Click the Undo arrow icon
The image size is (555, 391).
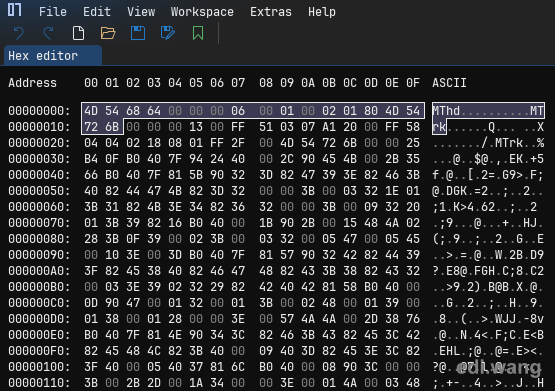19,33
